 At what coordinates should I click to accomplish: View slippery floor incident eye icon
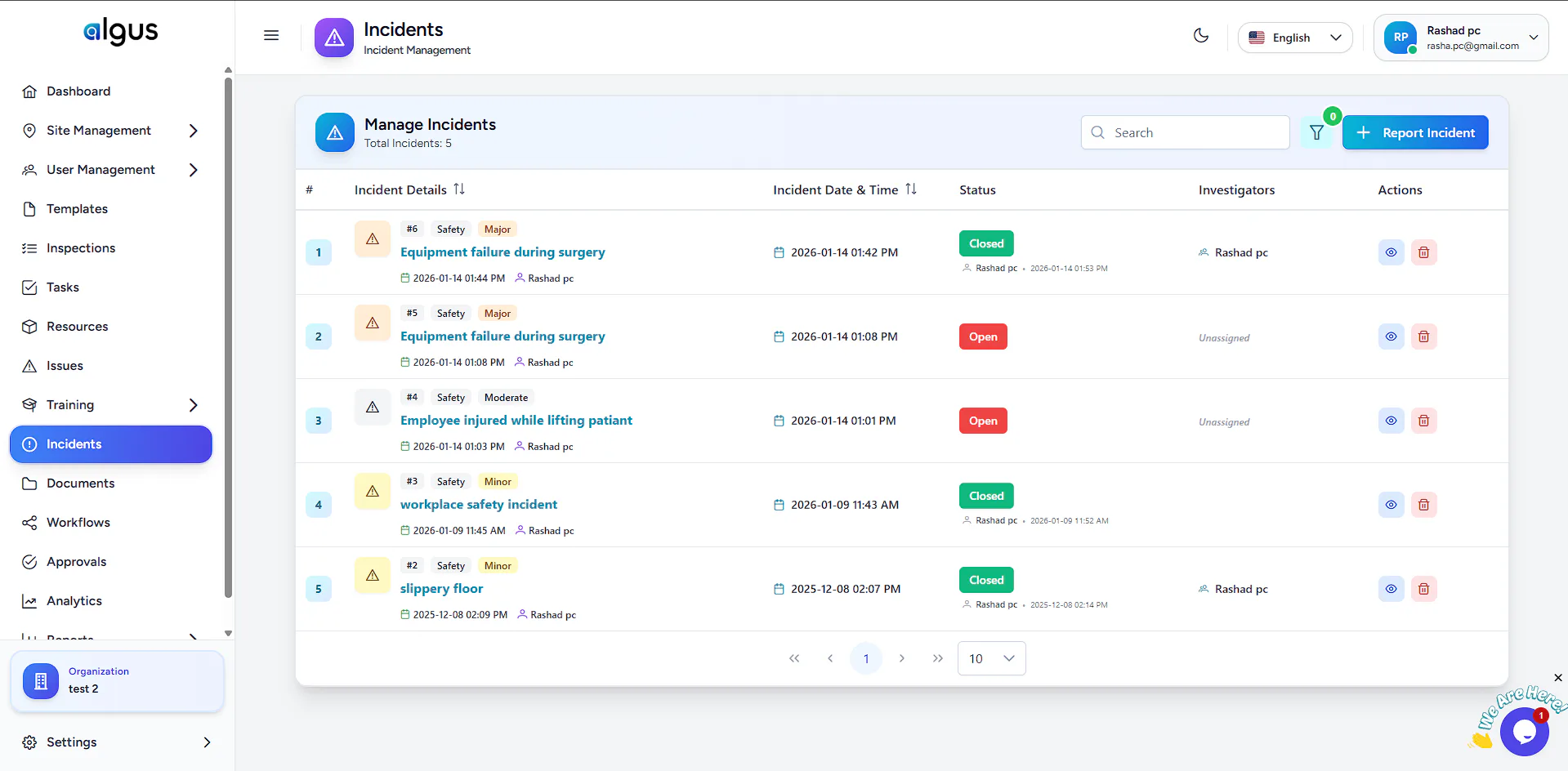tap(1391, 589)
